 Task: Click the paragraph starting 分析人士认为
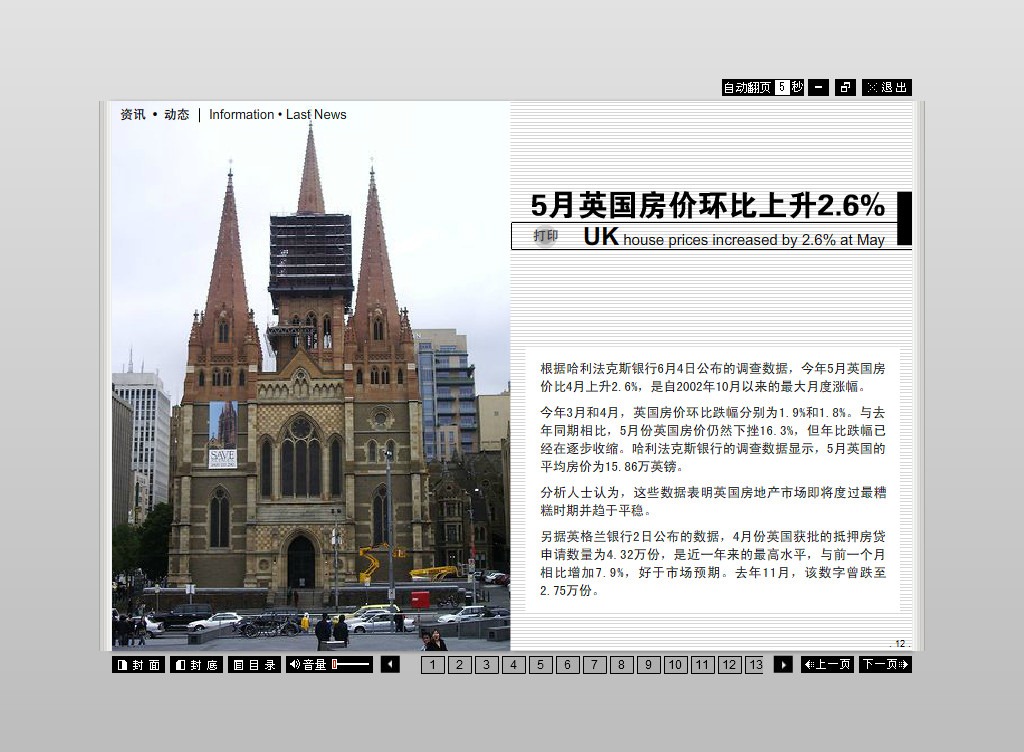coord(712,501)
